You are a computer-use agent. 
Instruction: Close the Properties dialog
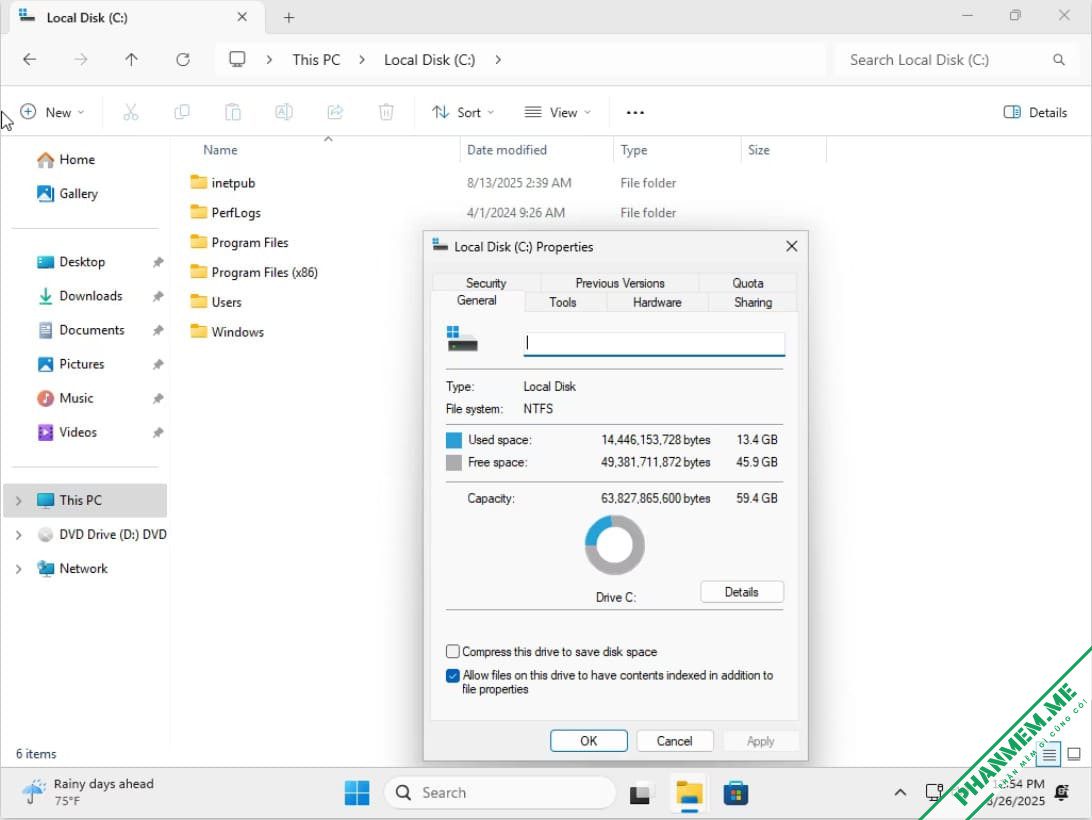(x=791, y=247)
